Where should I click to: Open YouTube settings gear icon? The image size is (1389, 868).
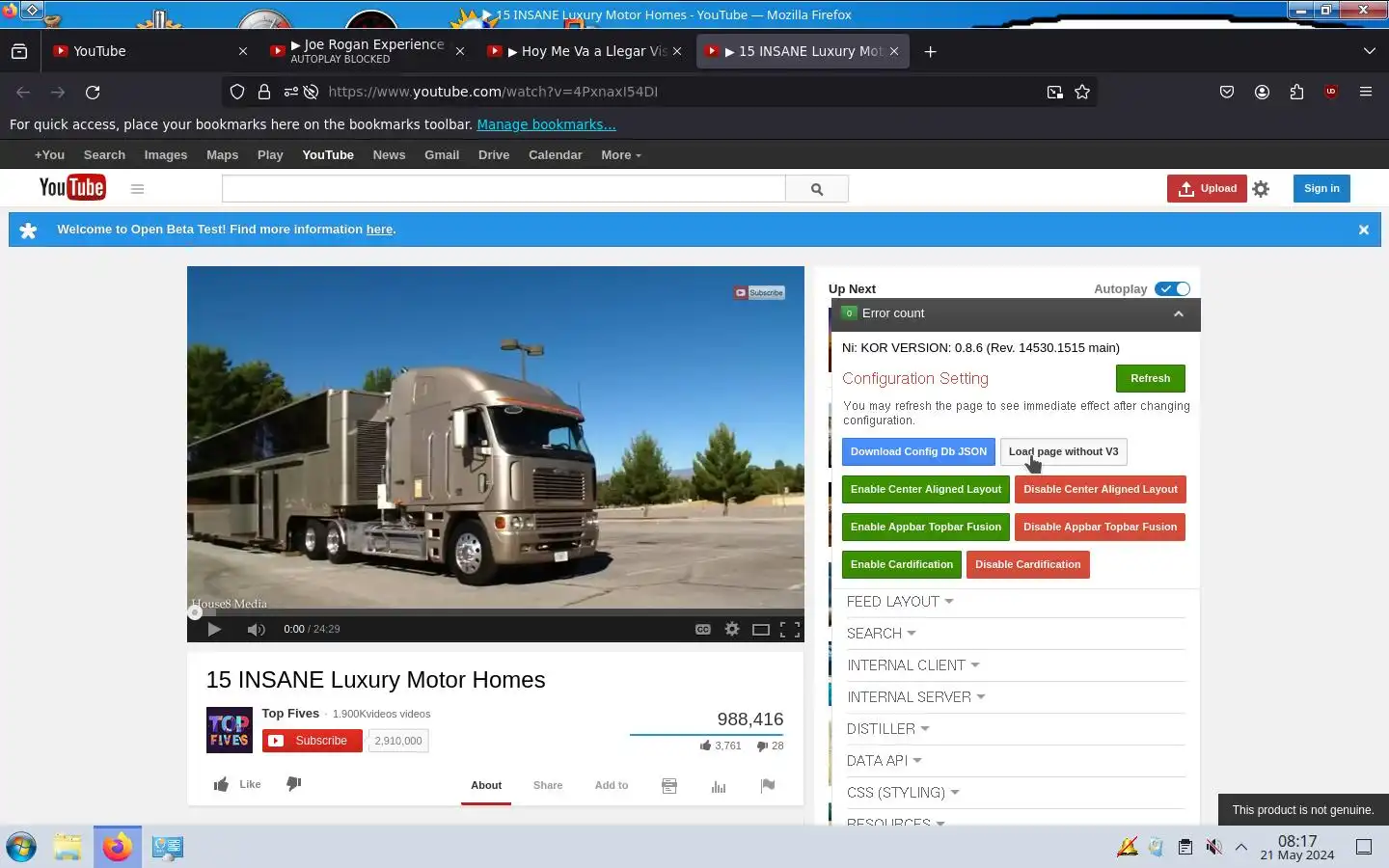[x=1261, y=189]
